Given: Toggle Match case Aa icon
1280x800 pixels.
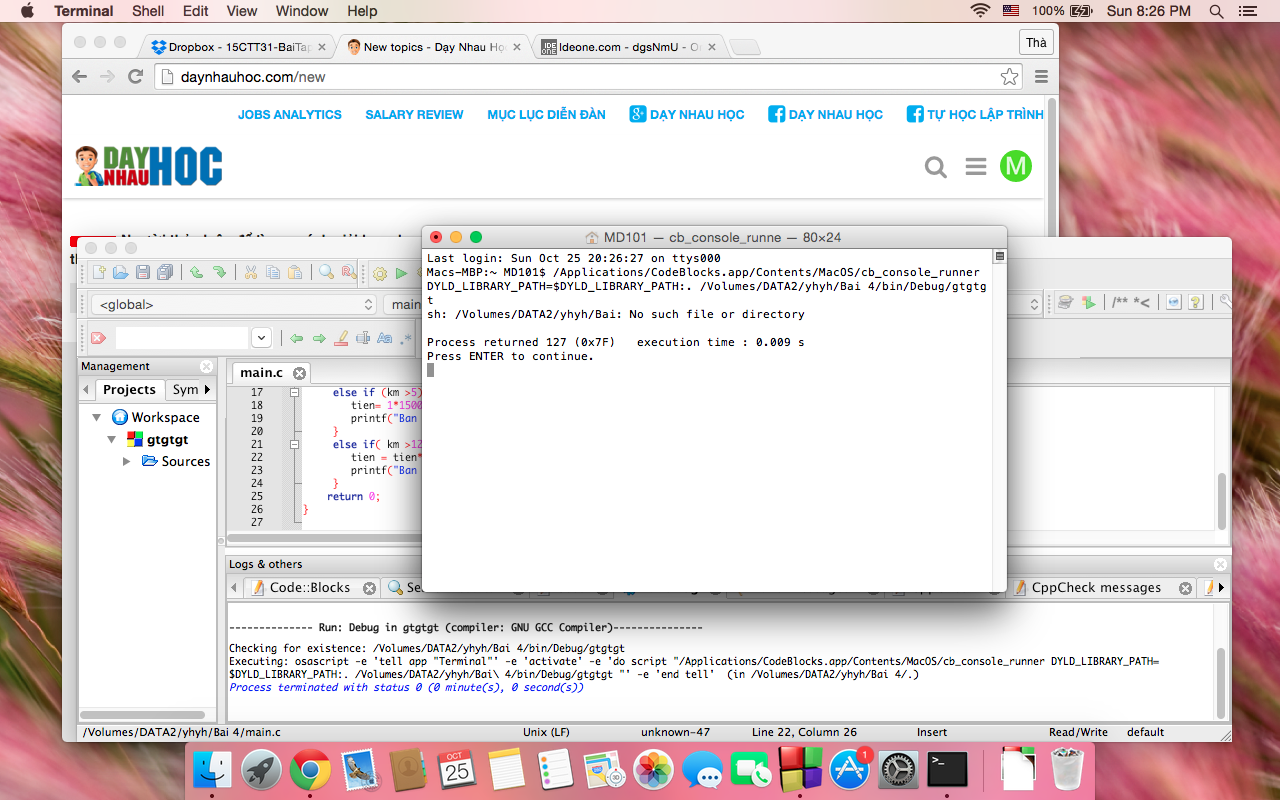Looking at the screenshot, I should click(x=384, y=338).
